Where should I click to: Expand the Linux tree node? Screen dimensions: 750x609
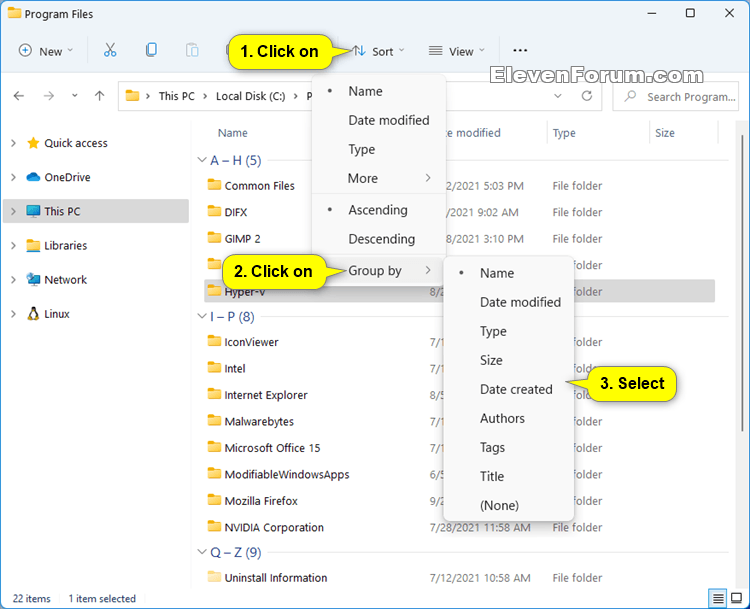click(x=13, y=314)
